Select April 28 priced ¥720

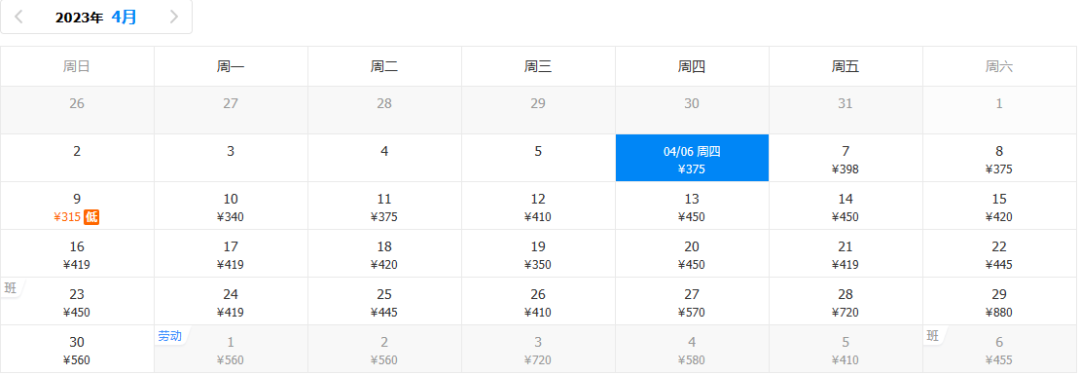pyautogui.click(x=845, y=301)
